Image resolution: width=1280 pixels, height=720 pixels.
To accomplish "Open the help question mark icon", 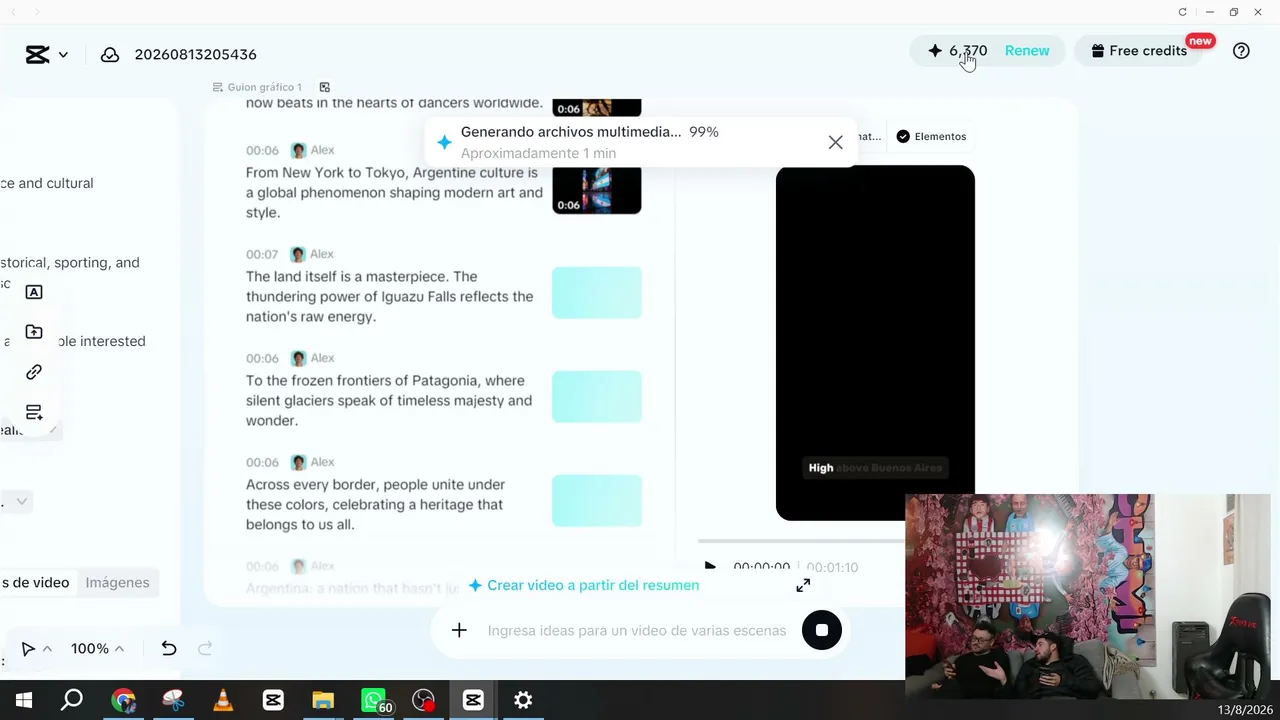I will click(1241, 51).
